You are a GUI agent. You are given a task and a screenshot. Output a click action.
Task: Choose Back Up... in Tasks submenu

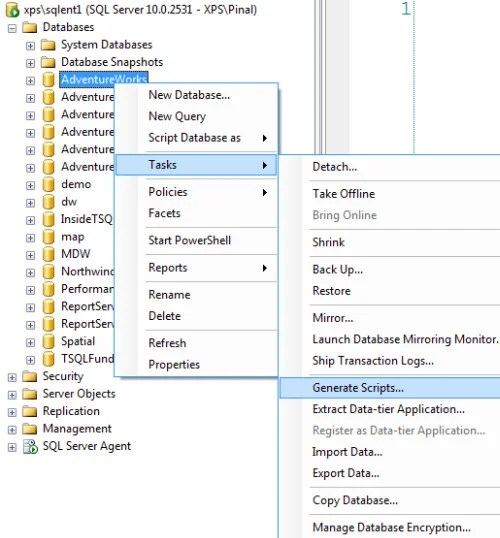[390, 270]
